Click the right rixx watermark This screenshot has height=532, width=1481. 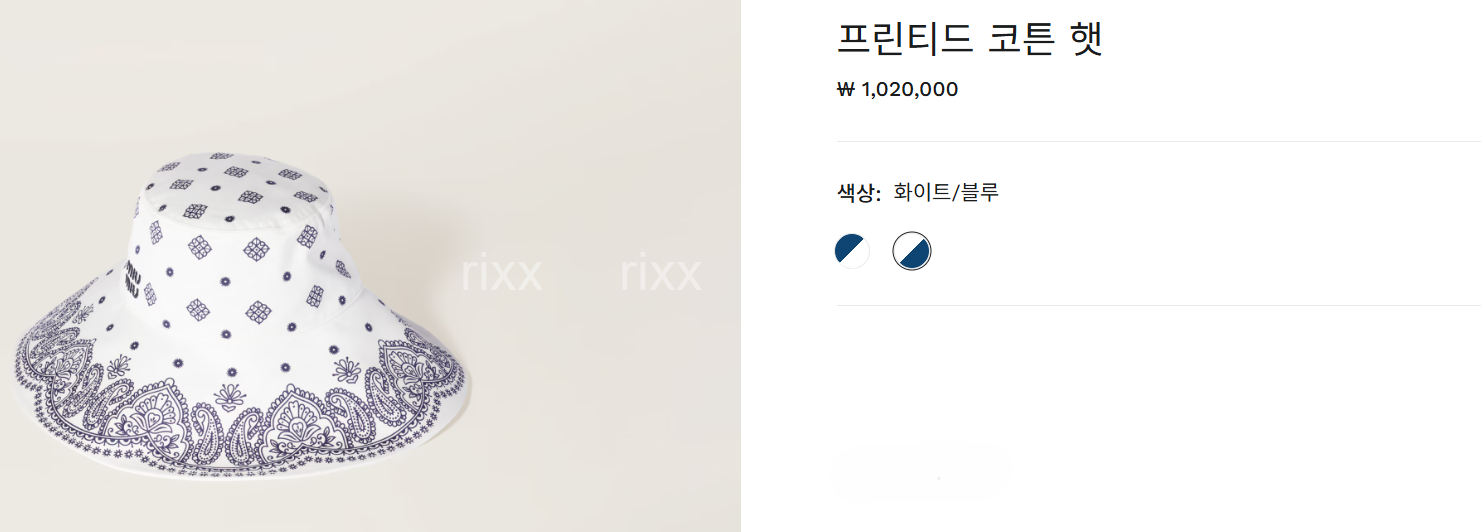(x=660, y=274)
